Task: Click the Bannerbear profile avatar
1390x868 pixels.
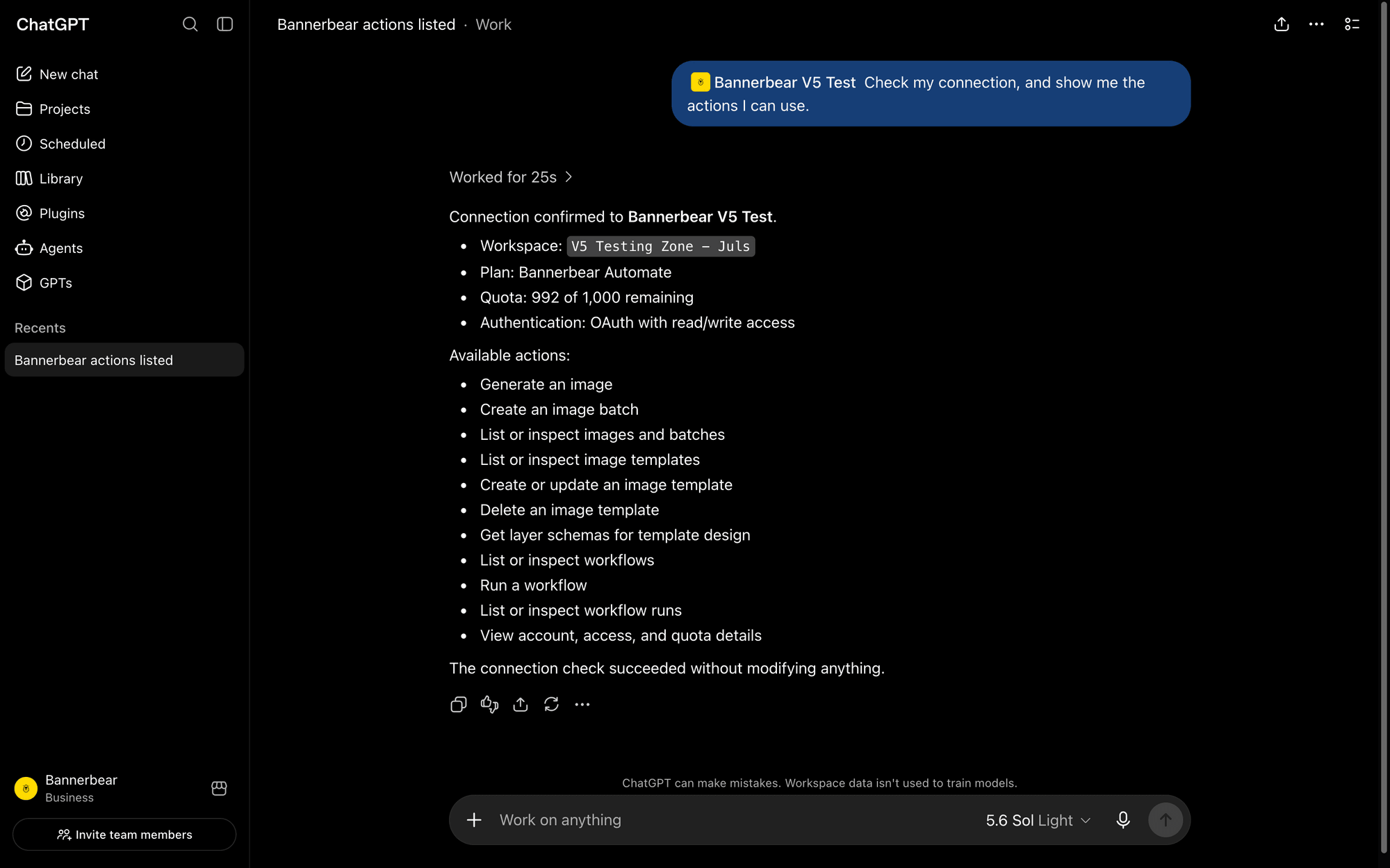Action: tap(26, 789)
